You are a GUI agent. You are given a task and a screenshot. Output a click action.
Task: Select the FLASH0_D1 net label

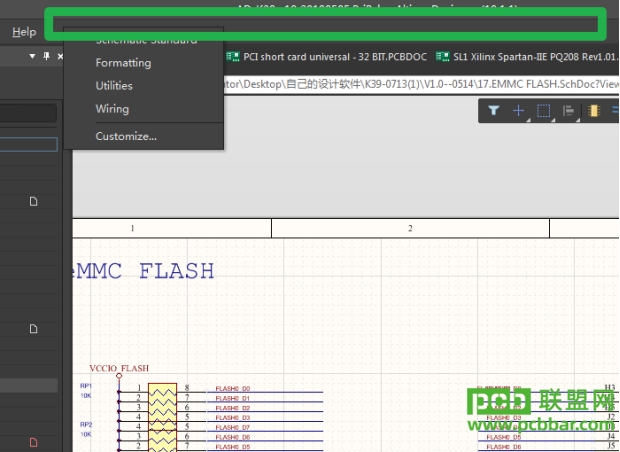pos(232,398)
